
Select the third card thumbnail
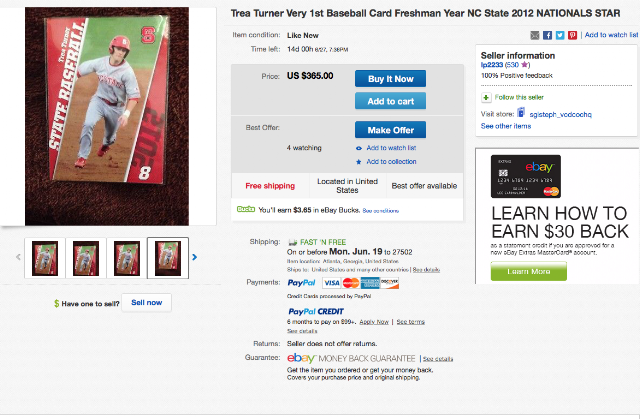[x=124, y=257]
